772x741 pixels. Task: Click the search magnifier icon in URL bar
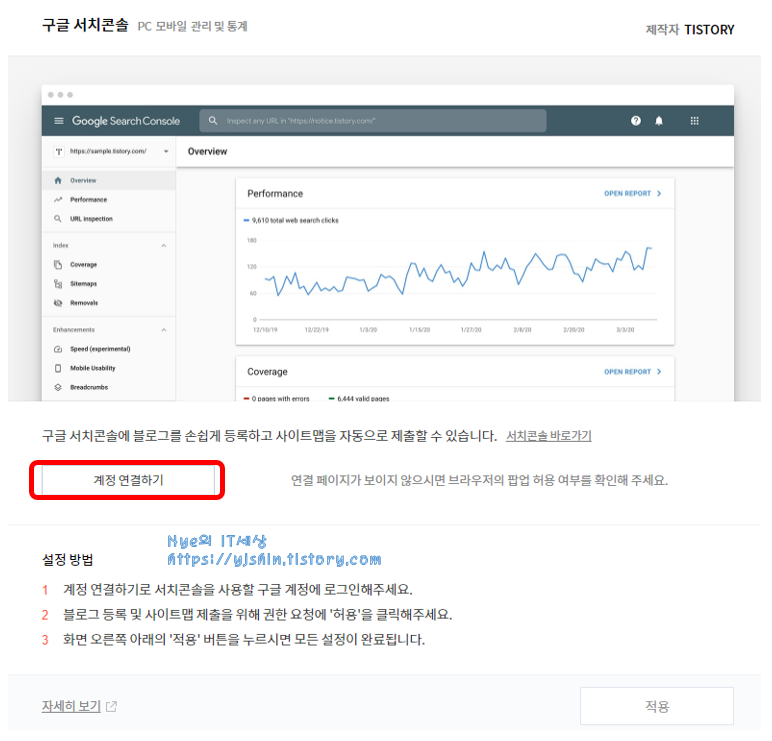(213, 121)
